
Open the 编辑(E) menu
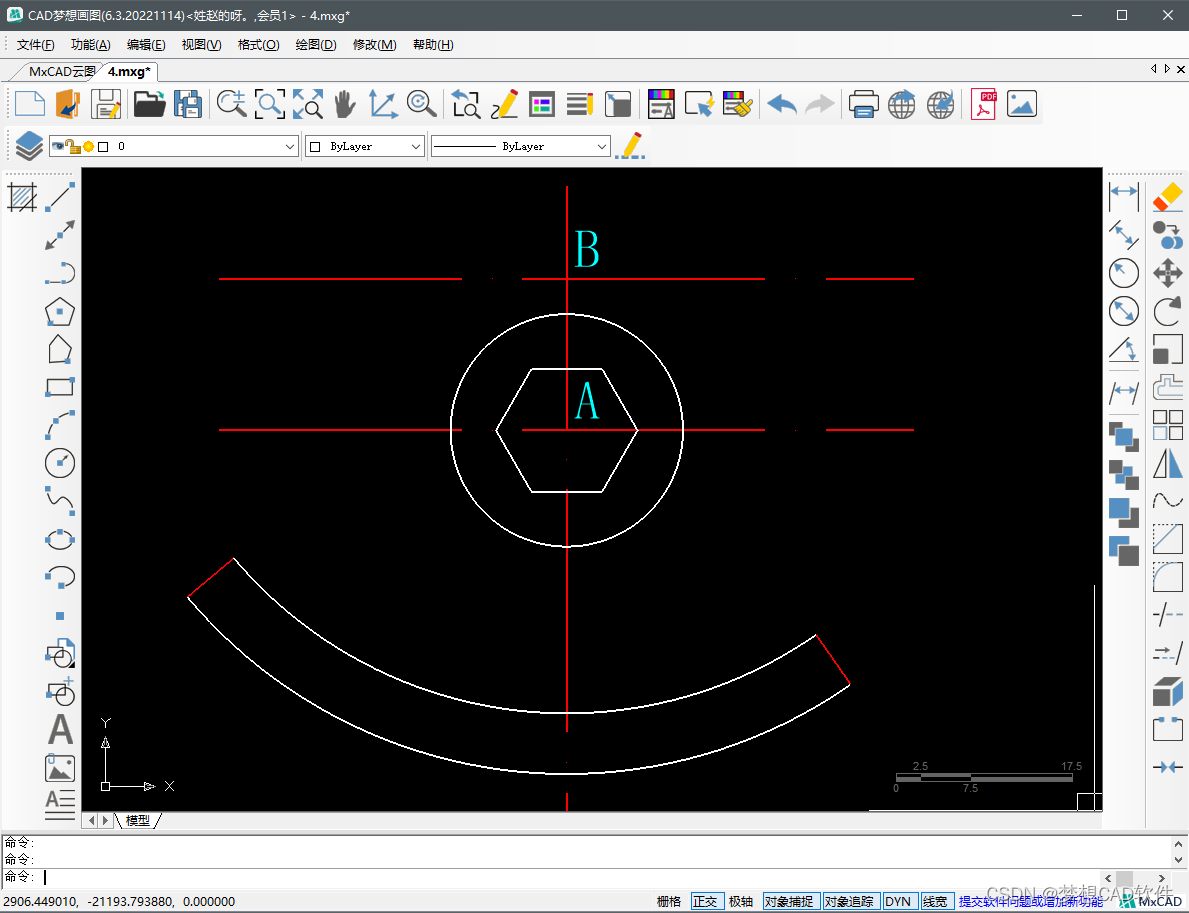click(146, 45)
